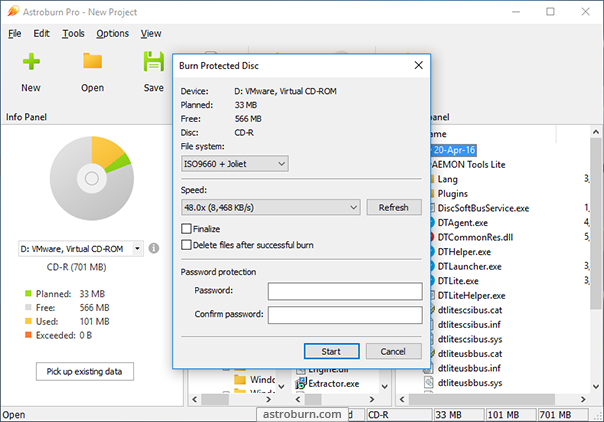Screen dimensions: 604x422
Task: Select DTAgent.exe in the file list
Action: pyautogui.click(x=462, y=223)
